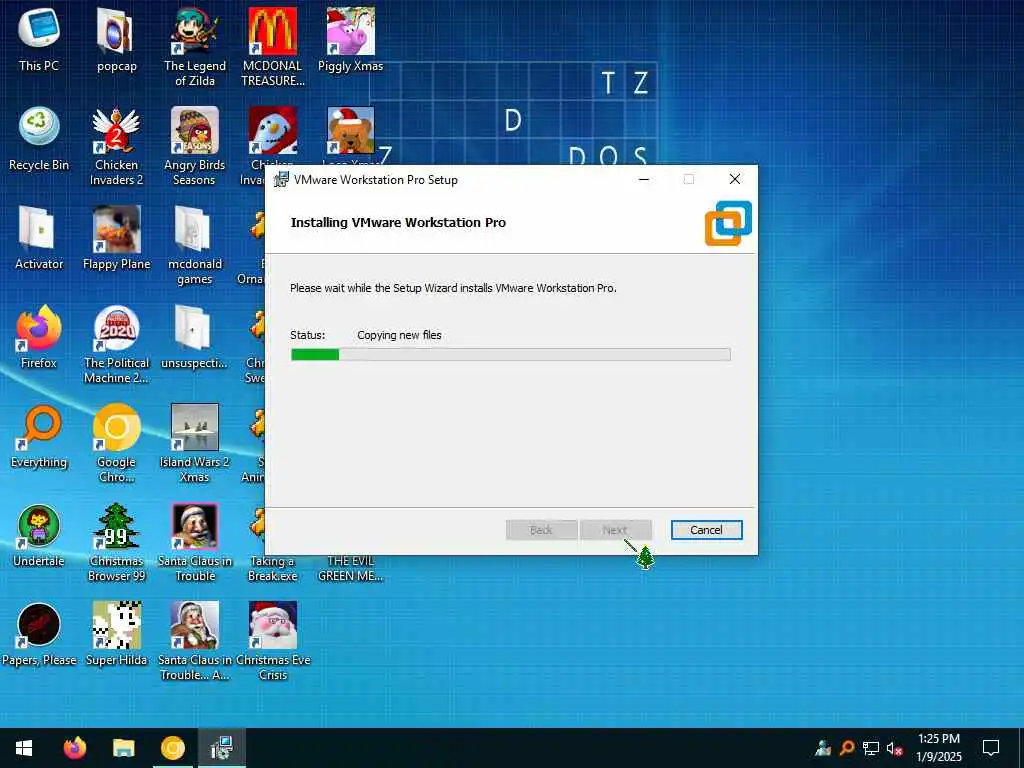This screenshot has width=1024, height=768.
Task: Click the greyed-out Back button in setup
Action: pos(541,530)
